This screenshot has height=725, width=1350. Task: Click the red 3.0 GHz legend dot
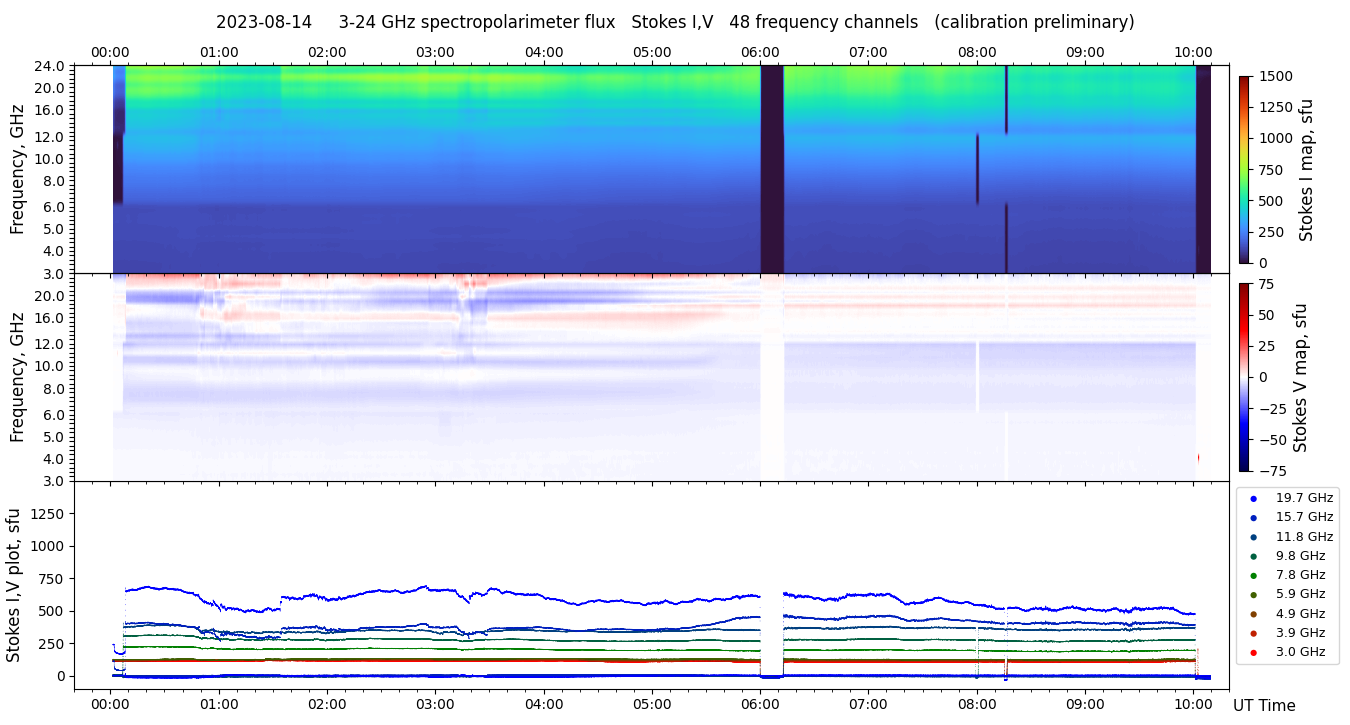point(1253,653)
